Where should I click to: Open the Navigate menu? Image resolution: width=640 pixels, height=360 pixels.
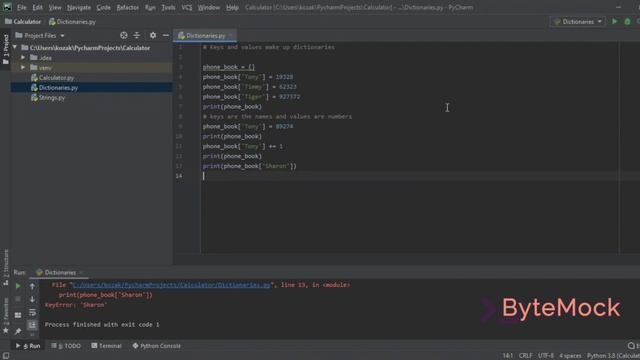point(79,7)
